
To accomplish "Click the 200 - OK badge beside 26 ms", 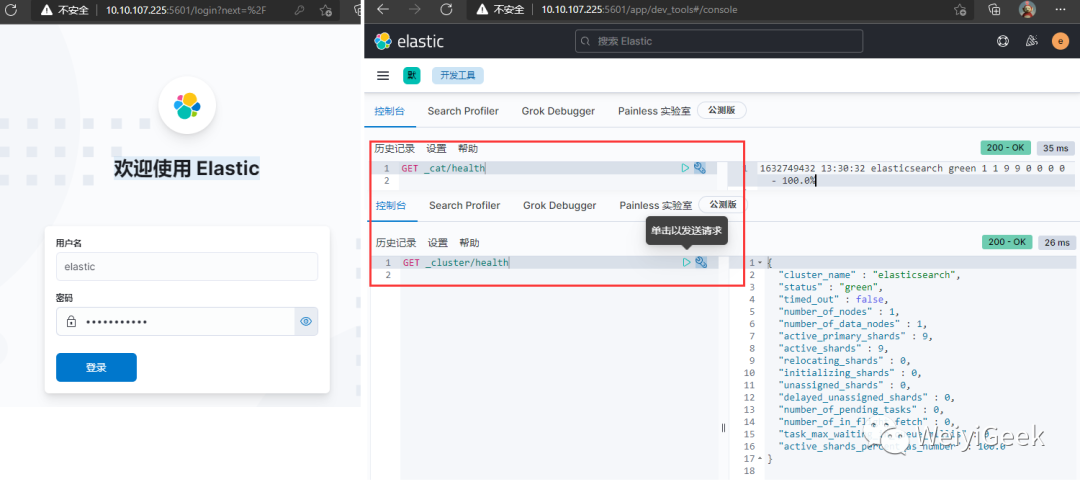I will (1007, 242).
